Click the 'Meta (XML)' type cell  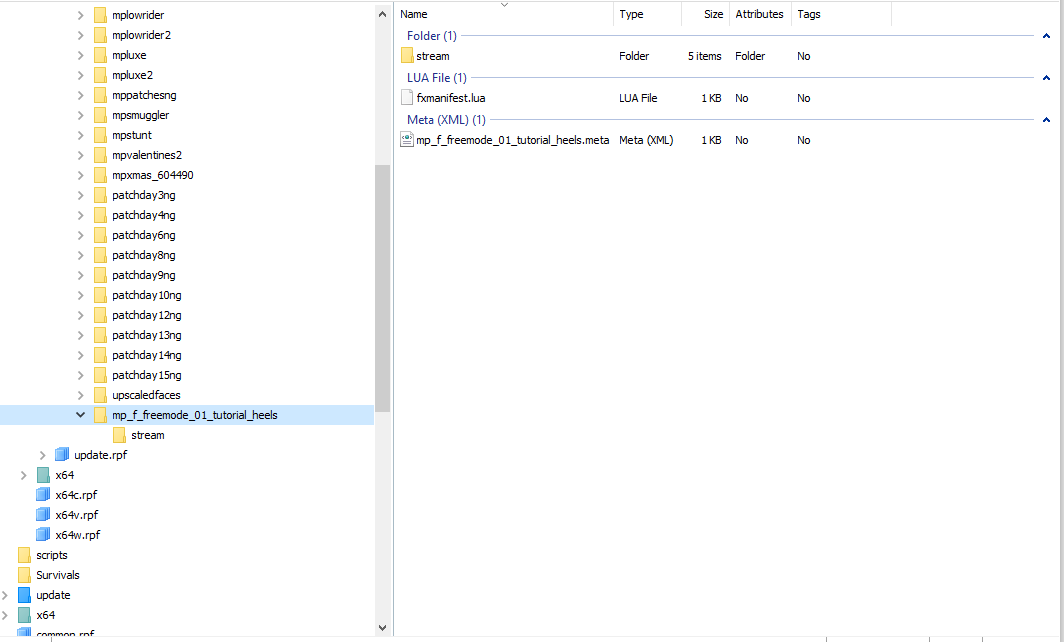click(646, 140)
